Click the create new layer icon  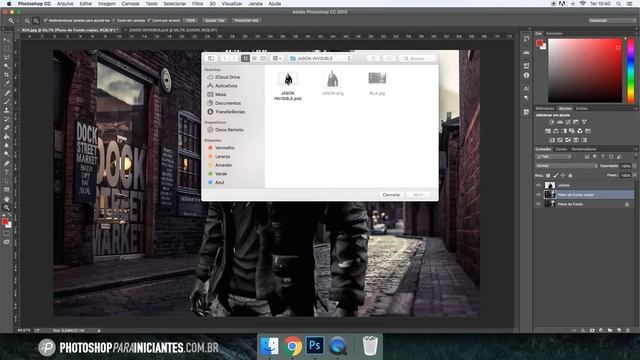tap(619, 330)
